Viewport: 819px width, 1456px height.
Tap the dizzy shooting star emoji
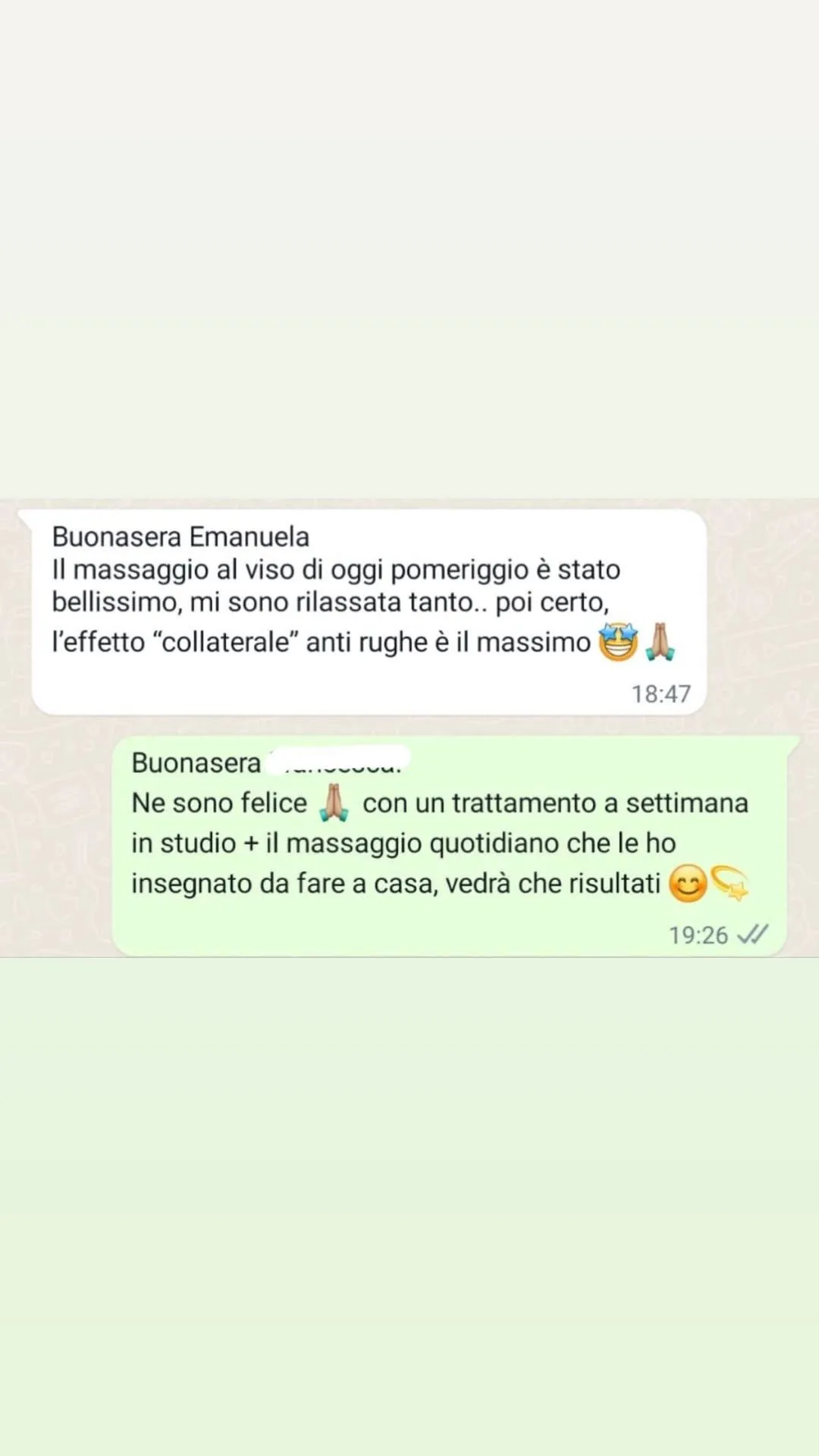730,883
